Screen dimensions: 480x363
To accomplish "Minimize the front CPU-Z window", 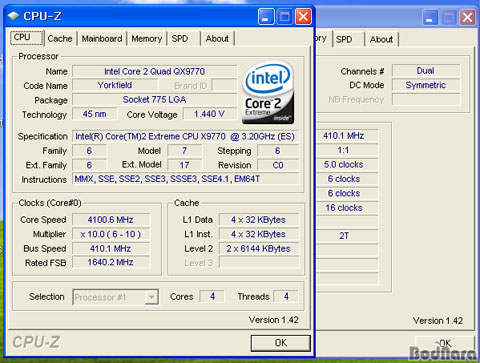I will (266, 16).
